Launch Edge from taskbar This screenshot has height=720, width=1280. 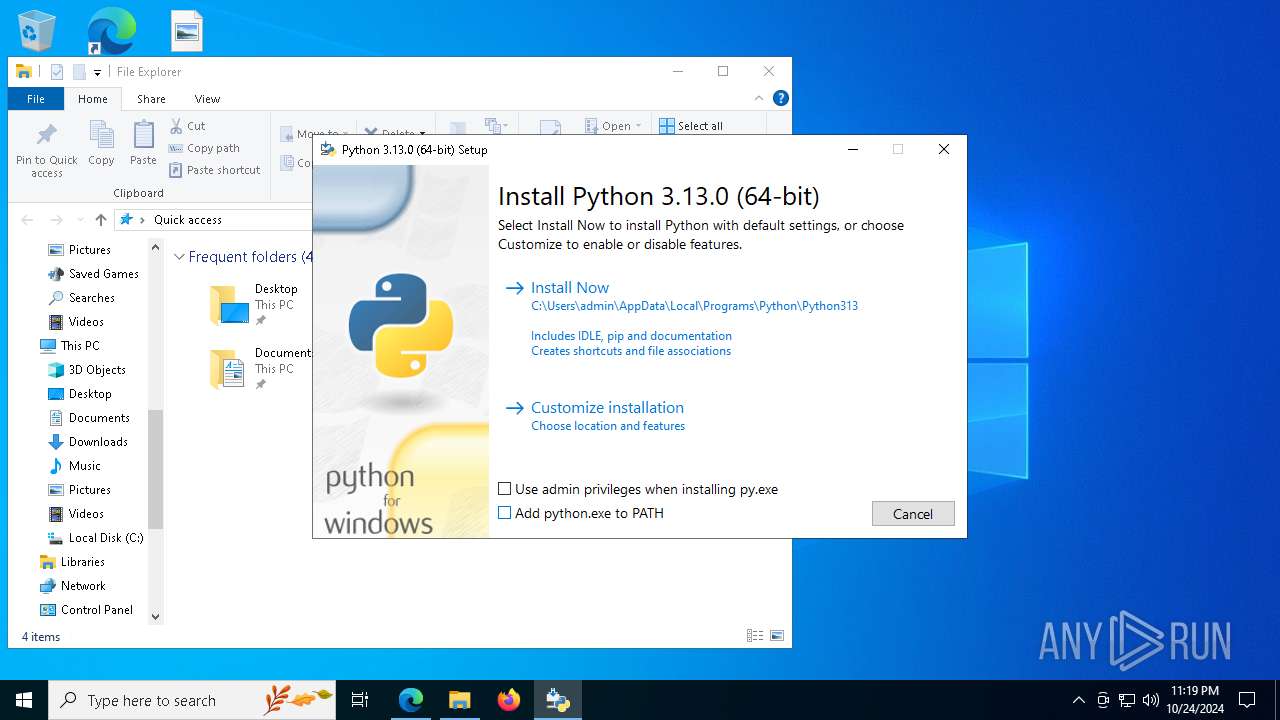[x=410, y=700]
